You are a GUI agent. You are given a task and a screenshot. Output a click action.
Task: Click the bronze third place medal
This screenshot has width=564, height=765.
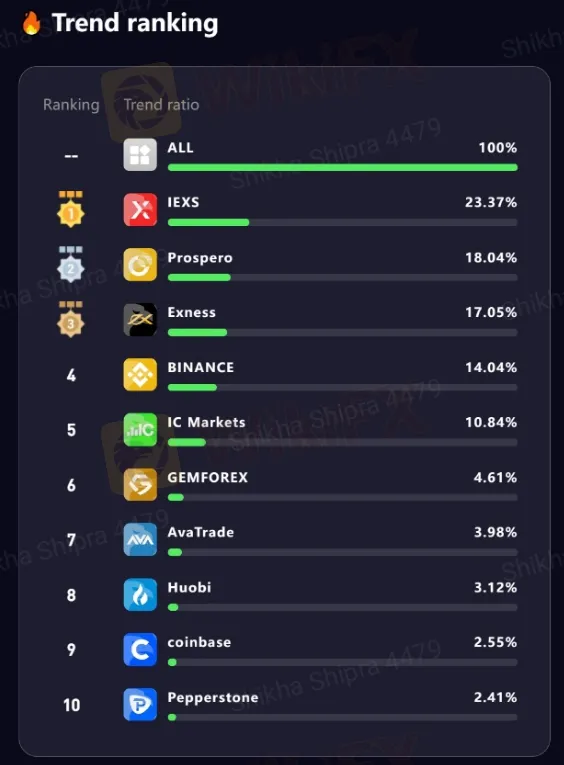71,320
